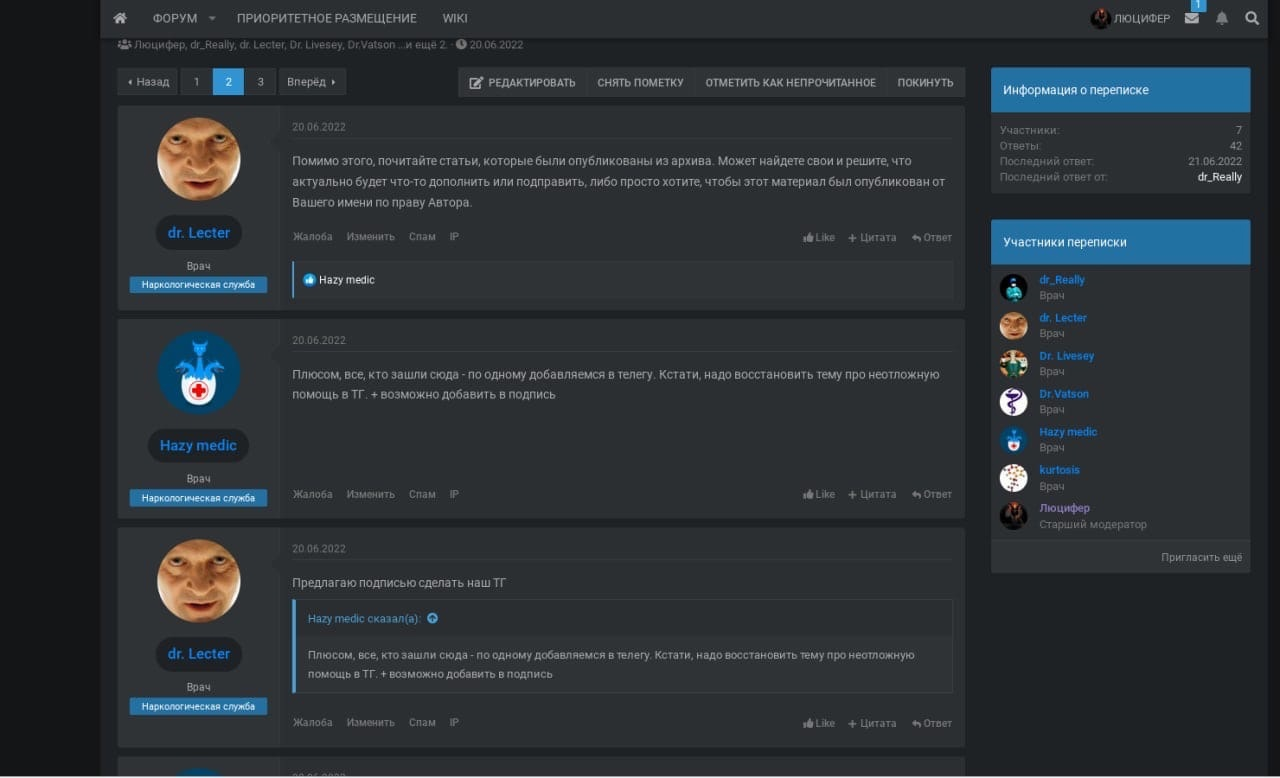Click kurtosis avatar in participants list
This screenshot has height=778, width=1280.
1014,478
